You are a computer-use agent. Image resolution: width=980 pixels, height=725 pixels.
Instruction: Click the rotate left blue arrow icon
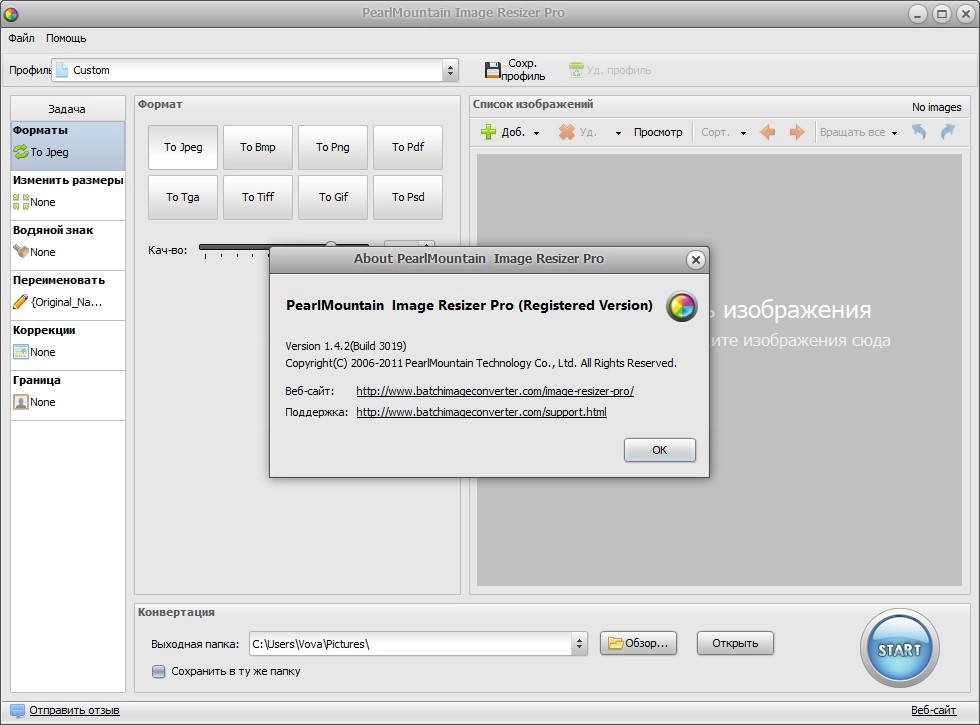click(x=919, y=131)
